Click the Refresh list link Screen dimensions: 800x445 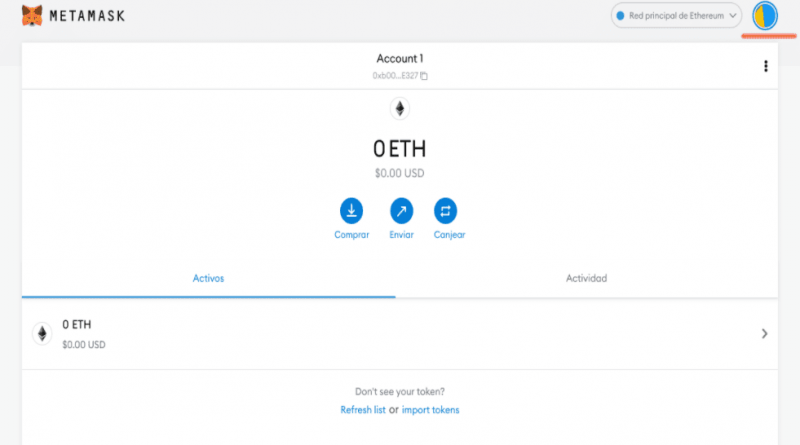pyautogui.click(x=362, y=410)
